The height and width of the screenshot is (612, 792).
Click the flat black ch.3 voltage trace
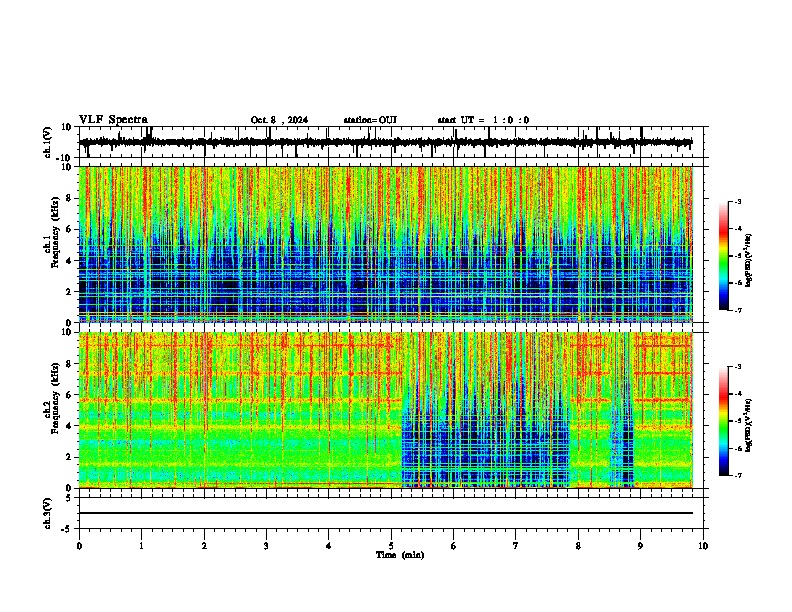(385, 513)
